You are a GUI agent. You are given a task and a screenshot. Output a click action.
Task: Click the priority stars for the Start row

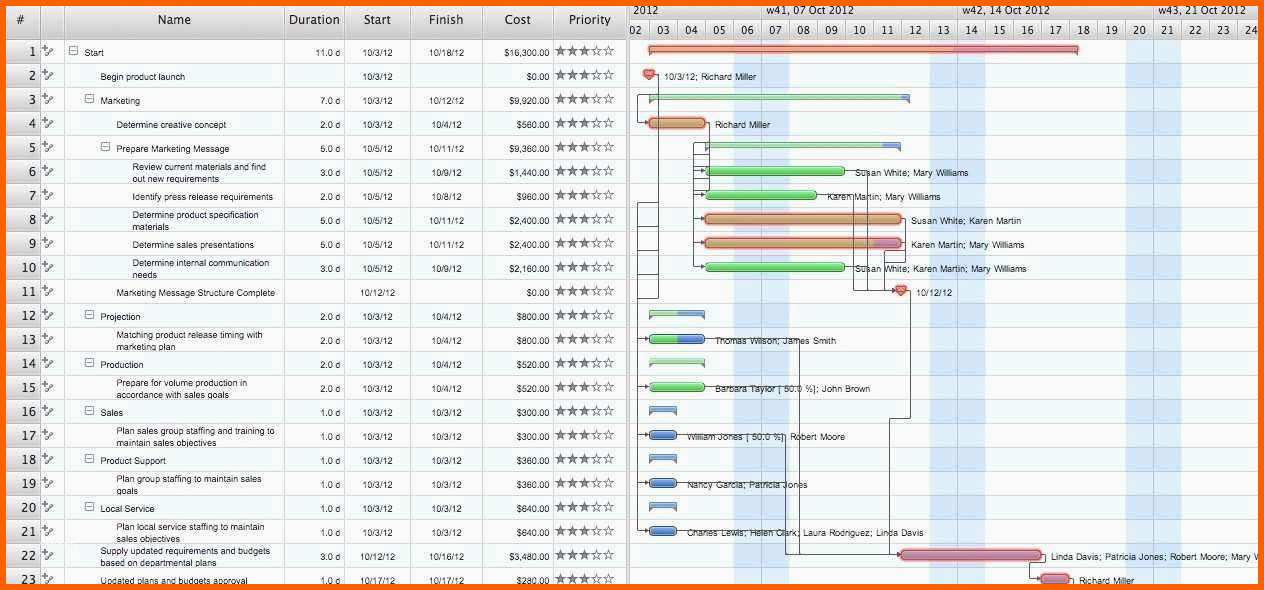[x=585, y=51]
